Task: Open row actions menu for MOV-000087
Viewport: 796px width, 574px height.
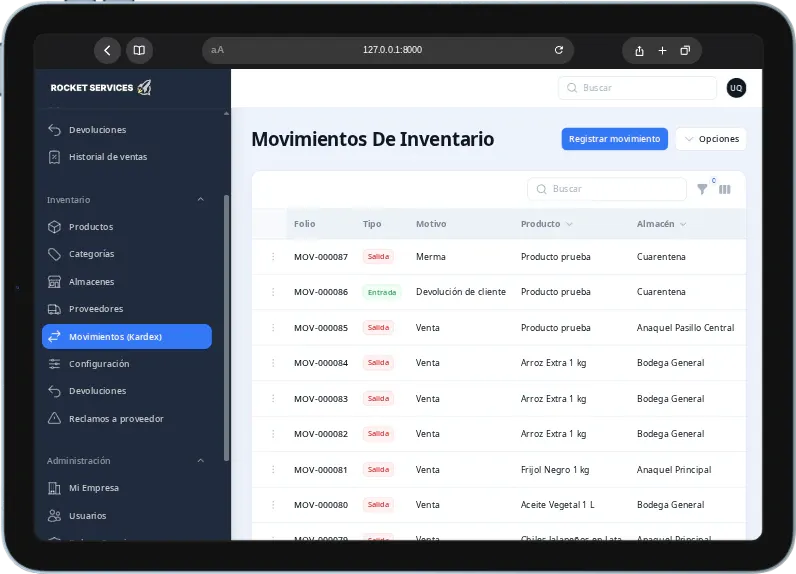Action: [x=273, y=257]
